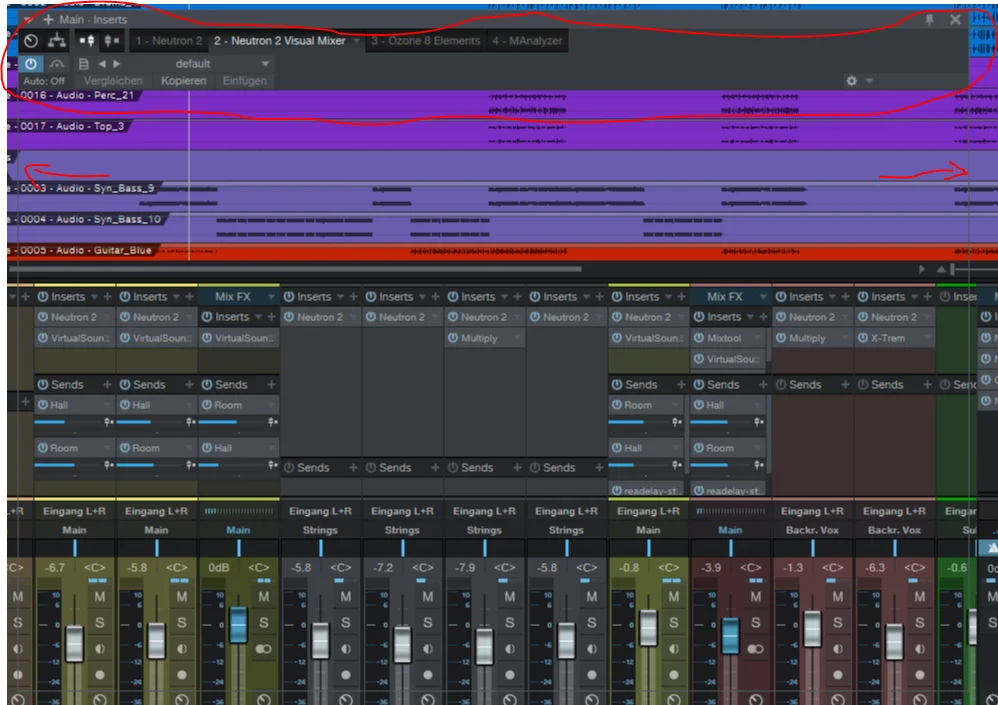Select the 2 - Neutron 2 Visual Mixer tab
This screenshot has height=705, width=998.
point(279,41)
